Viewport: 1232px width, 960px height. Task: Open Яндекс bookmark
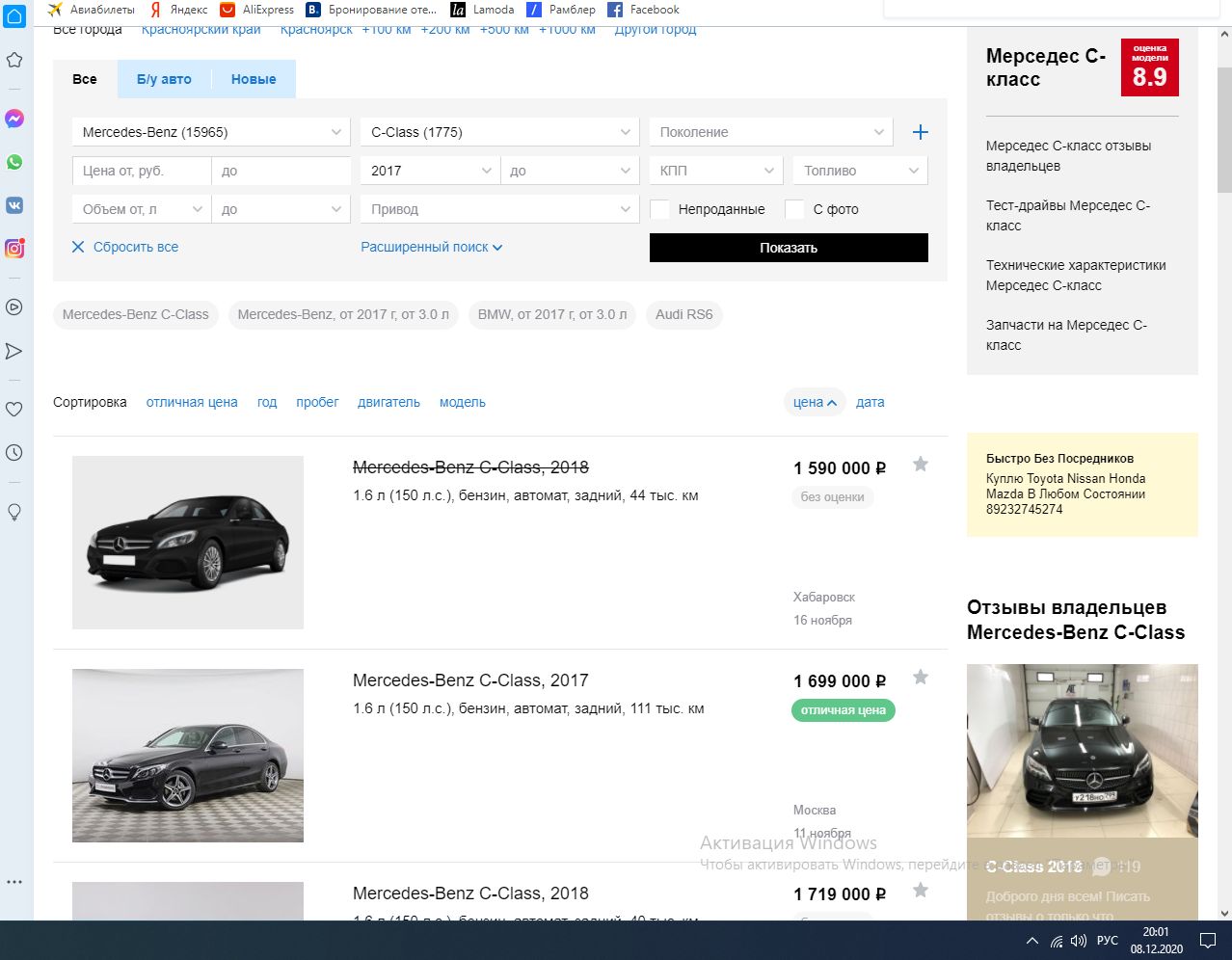(x=178, y=10)
